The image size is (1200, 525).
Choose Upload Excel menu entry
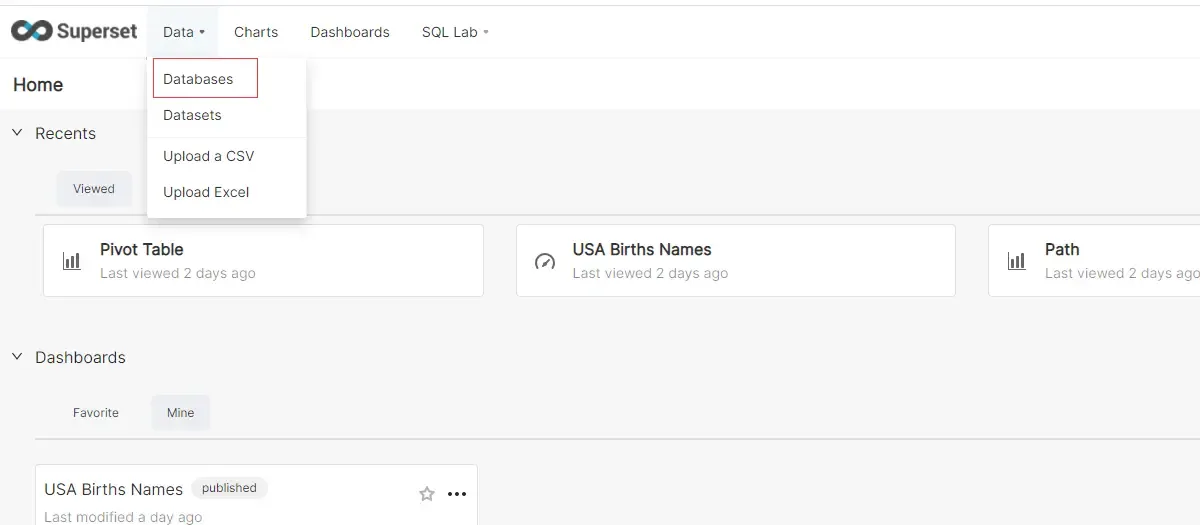[206, 192]
